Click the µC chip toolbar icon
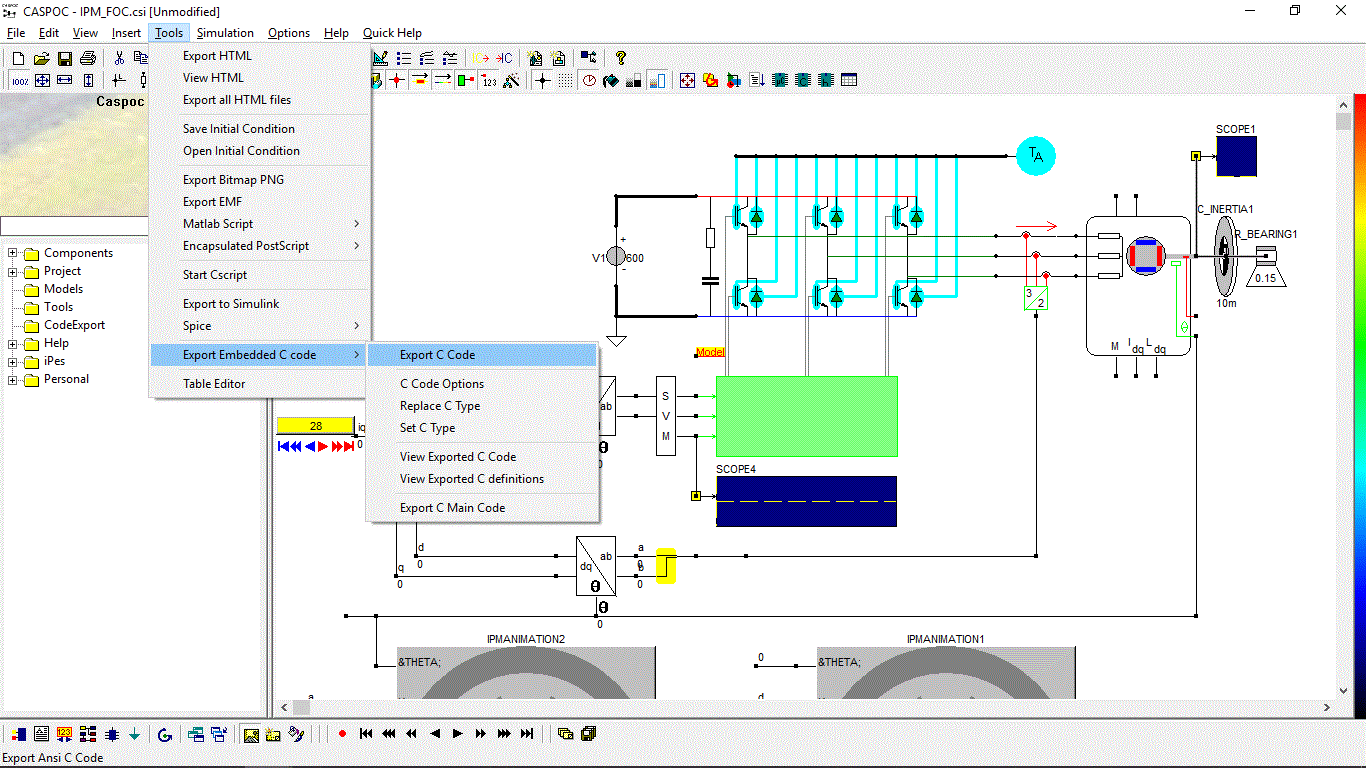Screen dimensions: 1366x768 (x=781, y=80)
